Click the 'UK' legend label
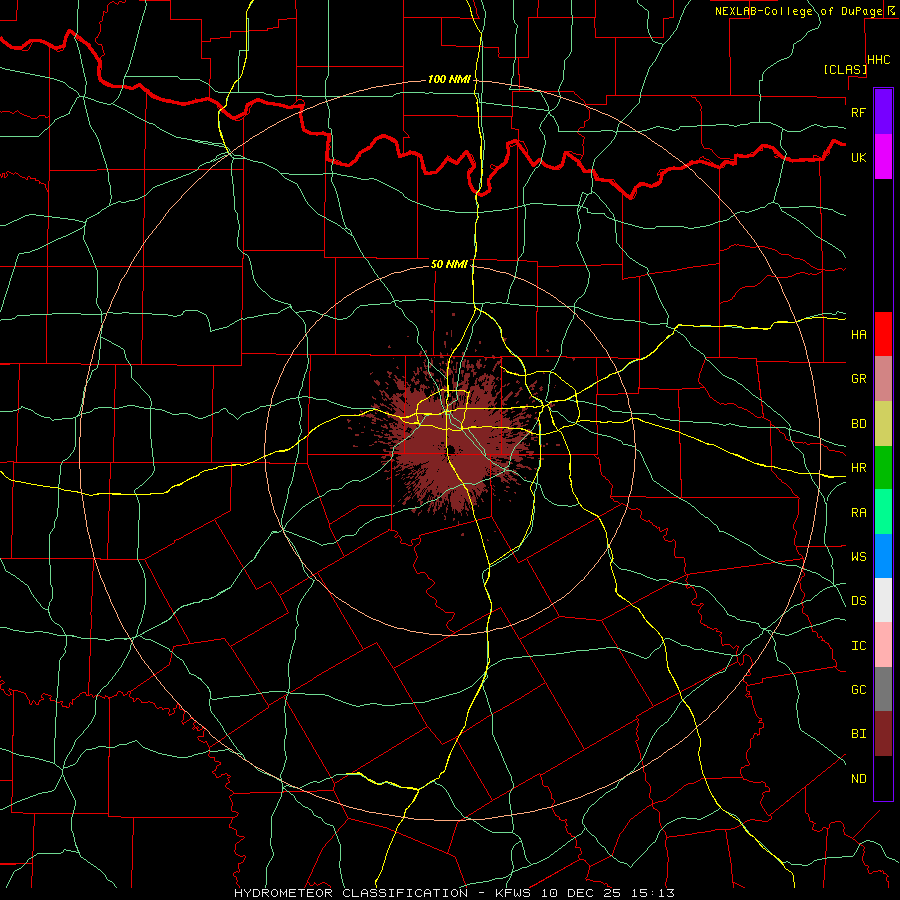Image resolution: width=900 pixels, height=900 pixels. point(858,157)
